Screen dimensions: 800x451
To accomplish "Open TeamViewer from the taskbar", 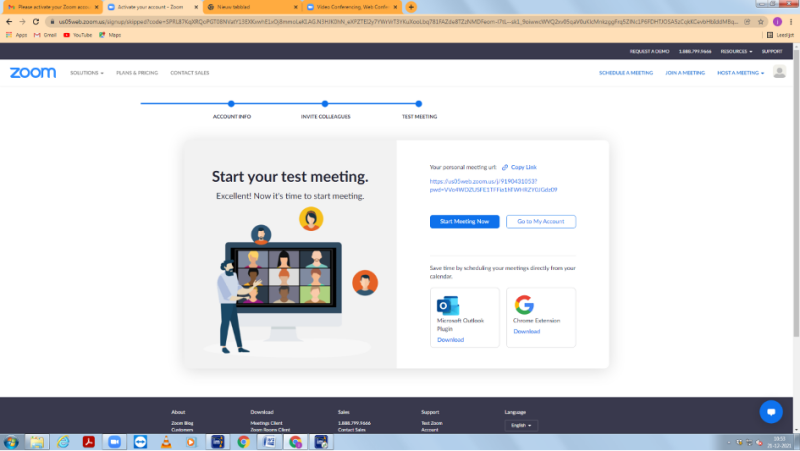I will 140,442.
